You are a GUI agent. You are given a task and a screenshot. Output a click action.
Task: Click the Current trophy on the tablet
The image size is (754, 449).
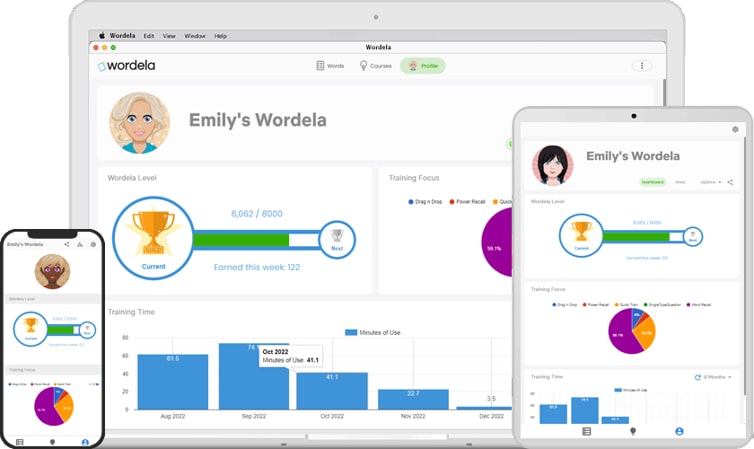581,235
